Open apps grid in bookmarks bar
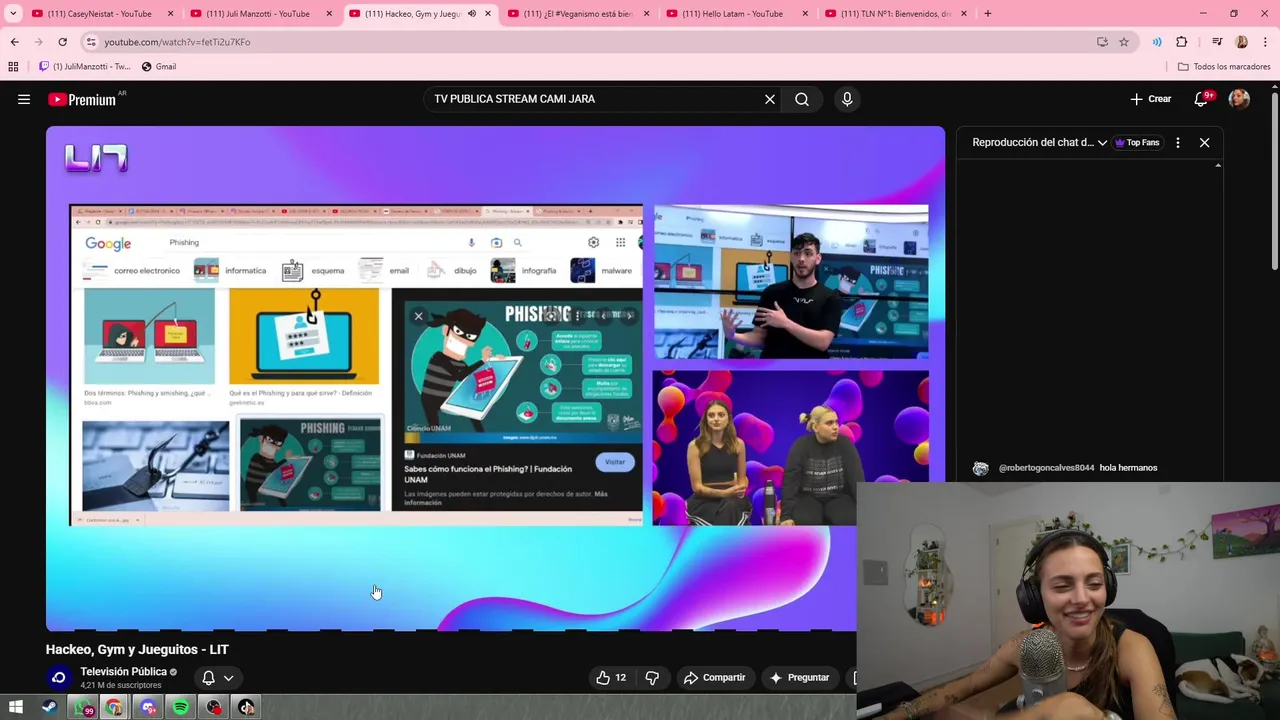 13,67
